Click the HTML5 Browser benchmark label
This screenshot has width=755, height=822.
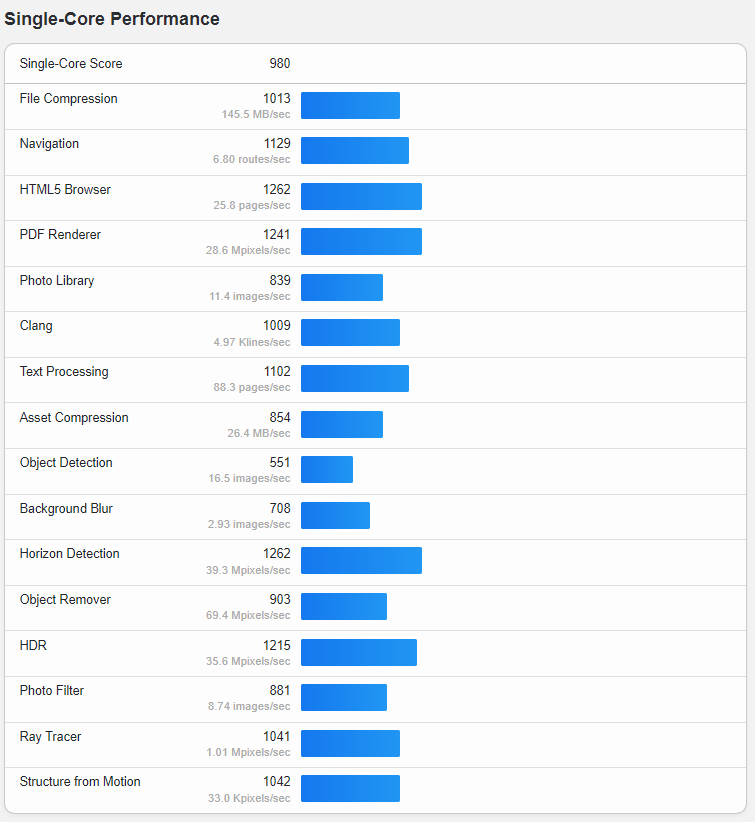[x=65, y=190]
